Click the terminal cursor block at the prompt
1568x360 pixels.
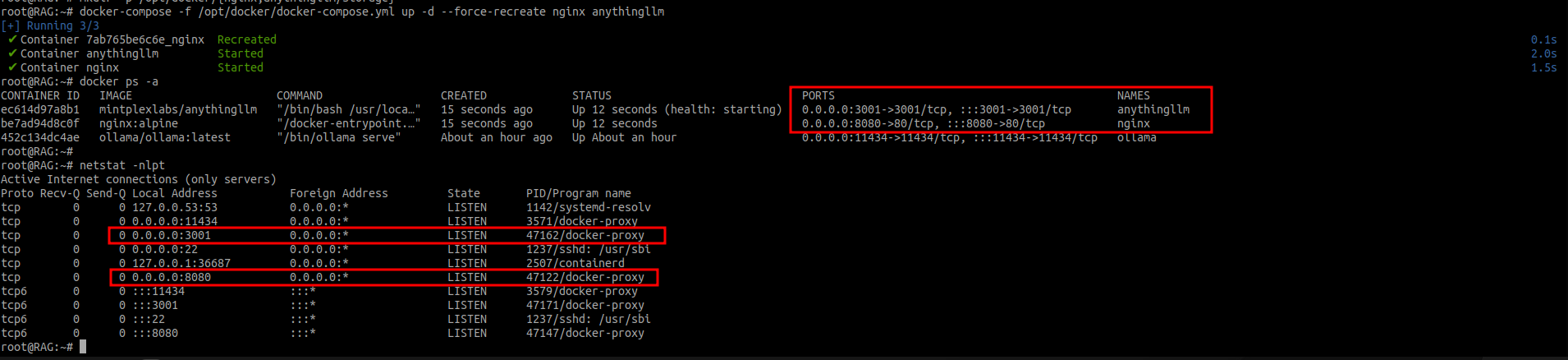[83, 347]
